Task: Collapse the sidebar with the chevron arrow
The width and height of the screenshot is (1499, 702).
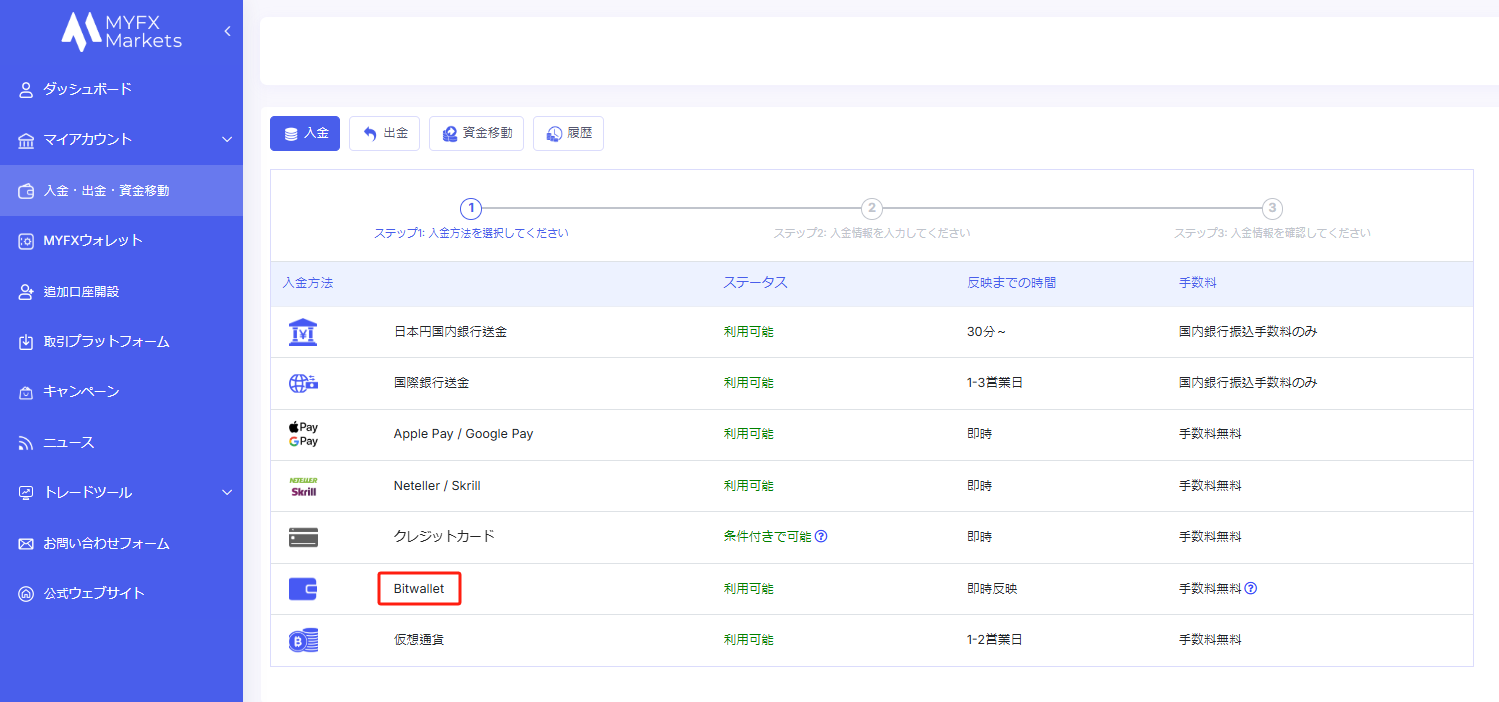Action: tap(227, 31)
